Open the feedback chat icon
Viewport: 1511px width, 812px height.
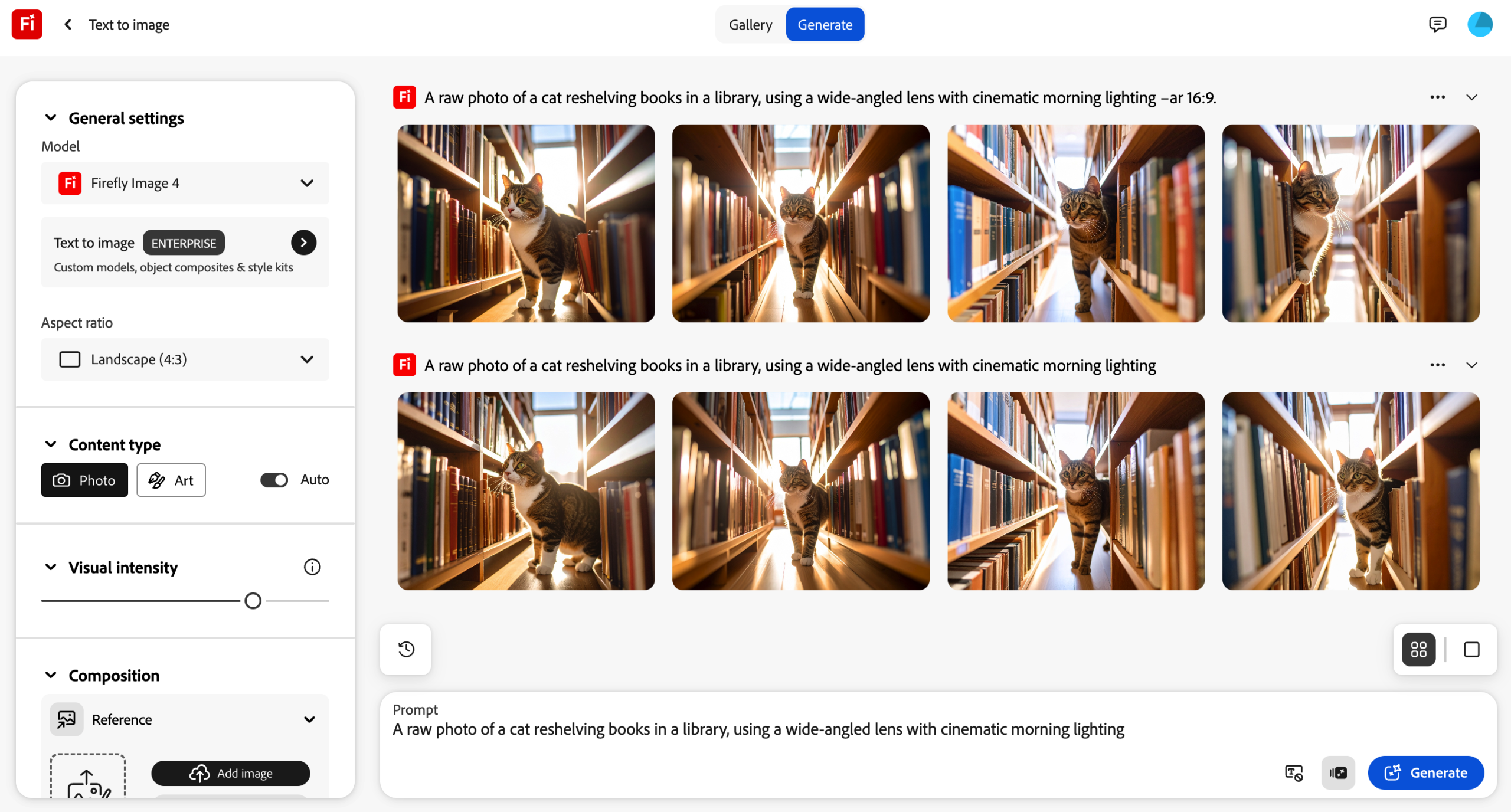1437,24
